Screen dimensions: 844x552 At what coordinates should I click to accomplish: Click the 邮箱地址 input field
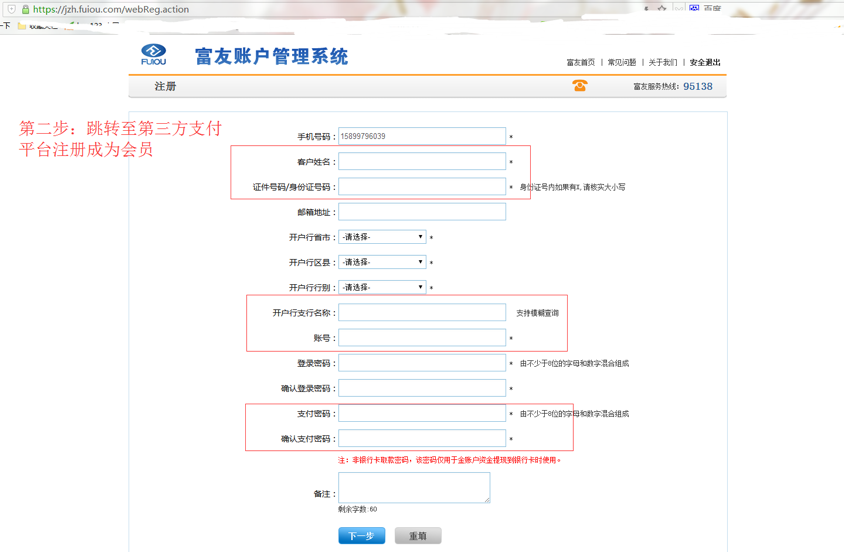pos(422,212)
